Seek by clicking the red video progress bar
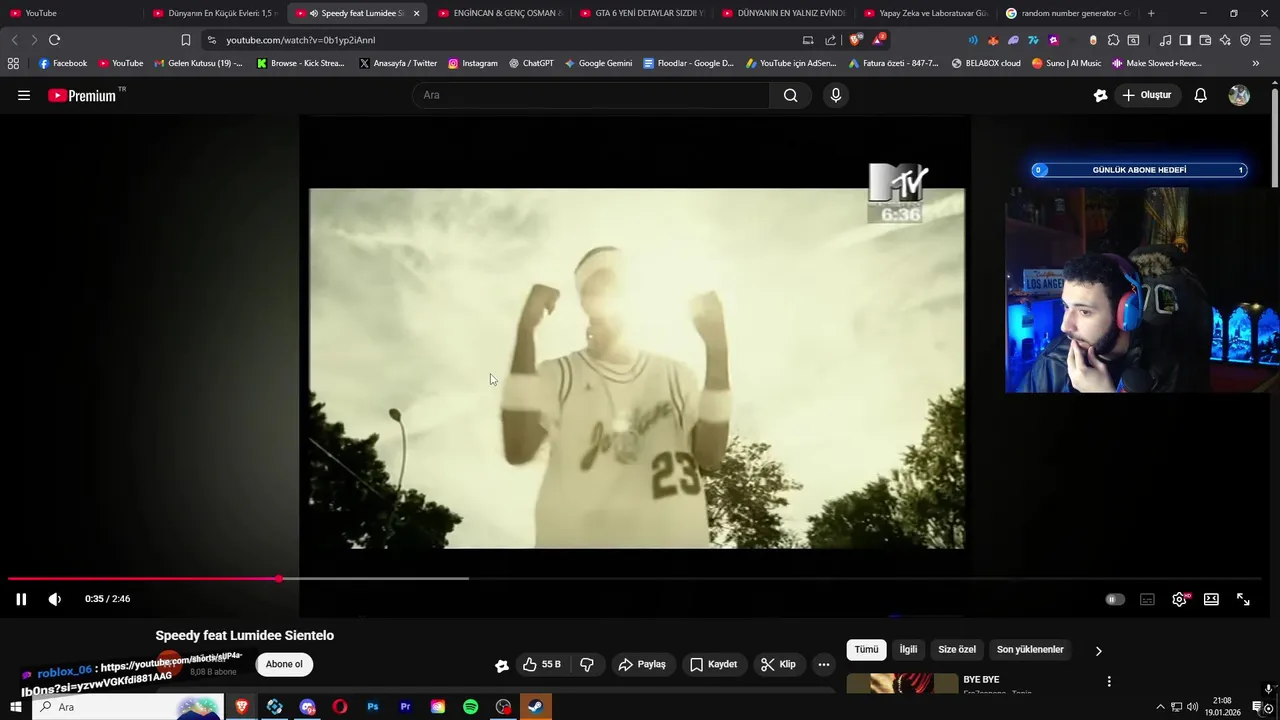This screenshot has width=1280, height=720. tap(144, 579)
